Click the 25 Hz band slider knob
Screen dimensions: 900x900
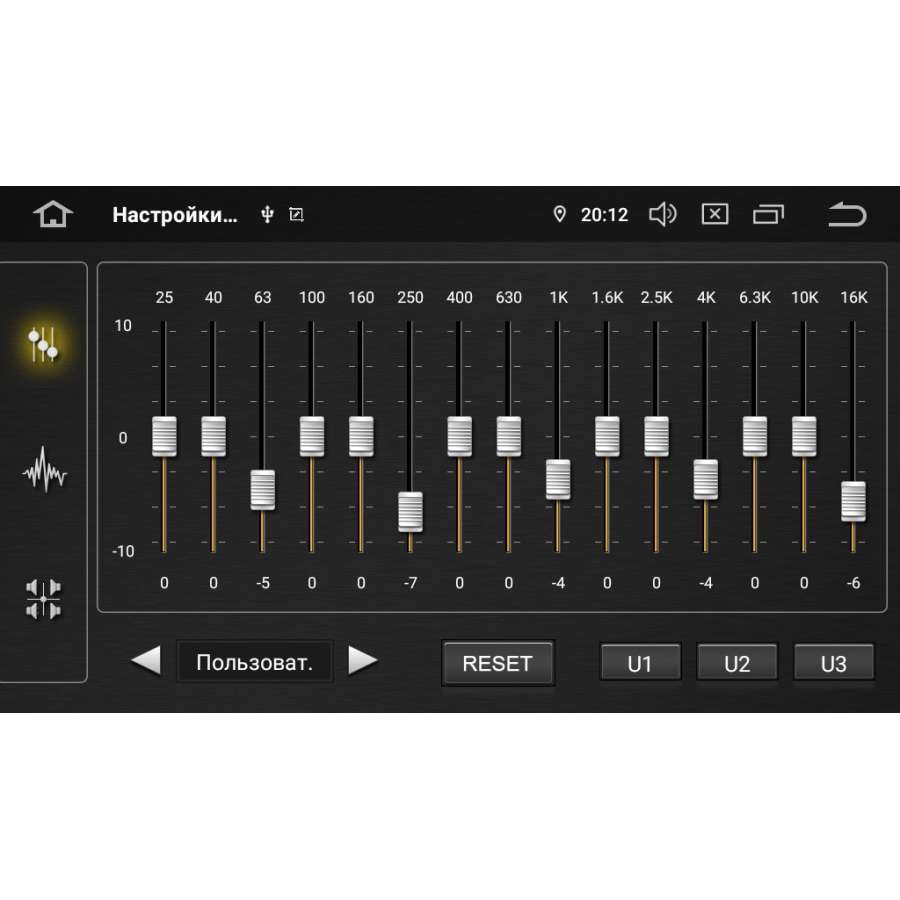(x=164, y=437)
